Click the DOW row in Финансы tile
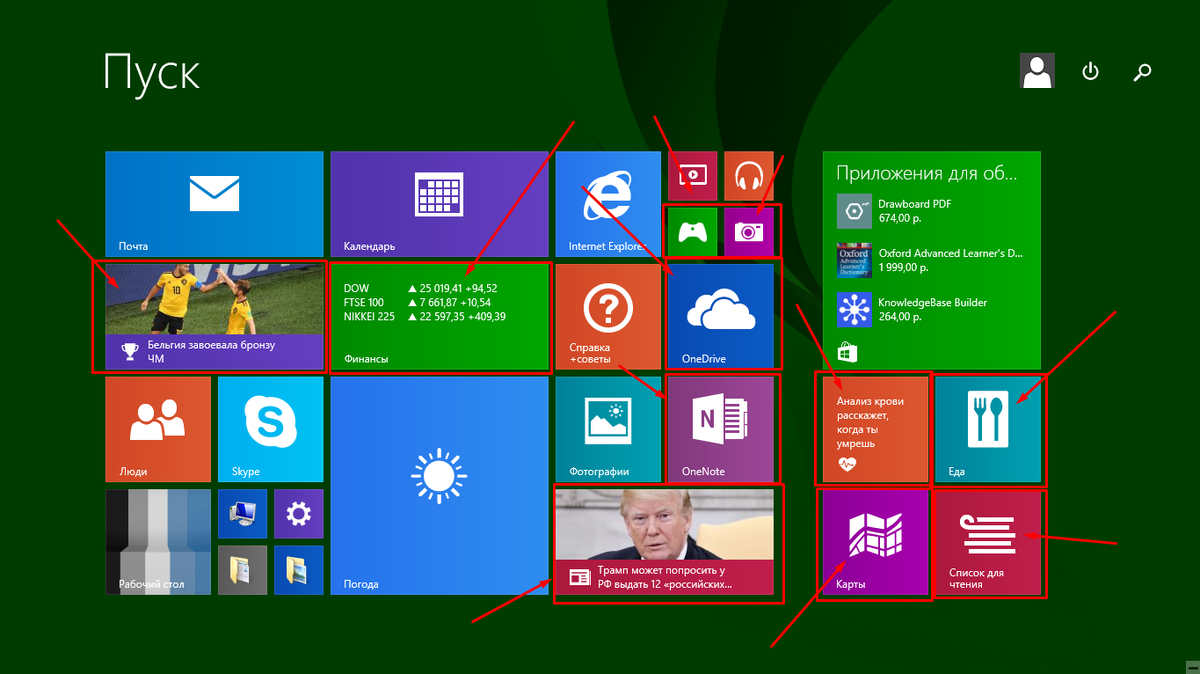1200x674 pixels. [421, 288]
